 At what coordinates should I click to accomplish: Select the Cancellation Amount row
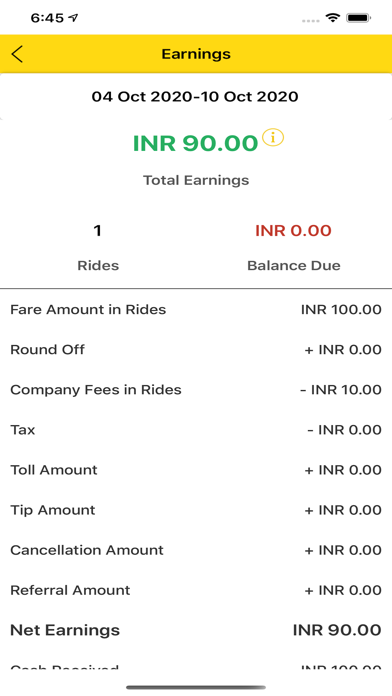pos(196,550)
